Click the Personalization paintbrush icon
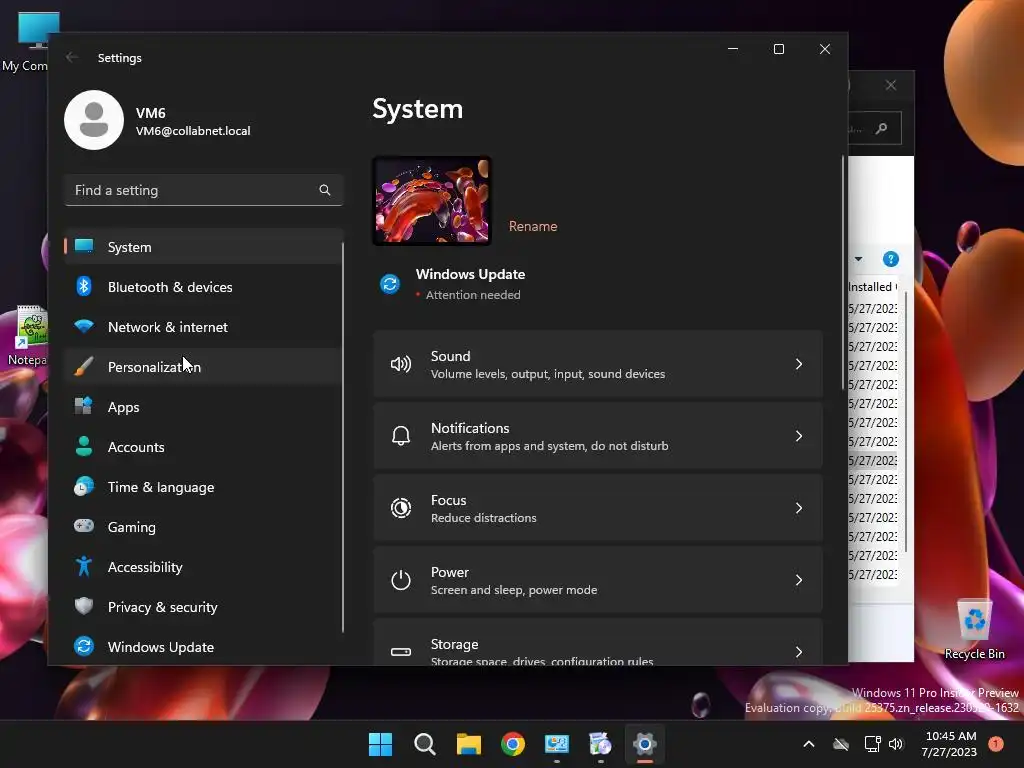Screen dimensions: 1024x768 click(x=84, y=366)
